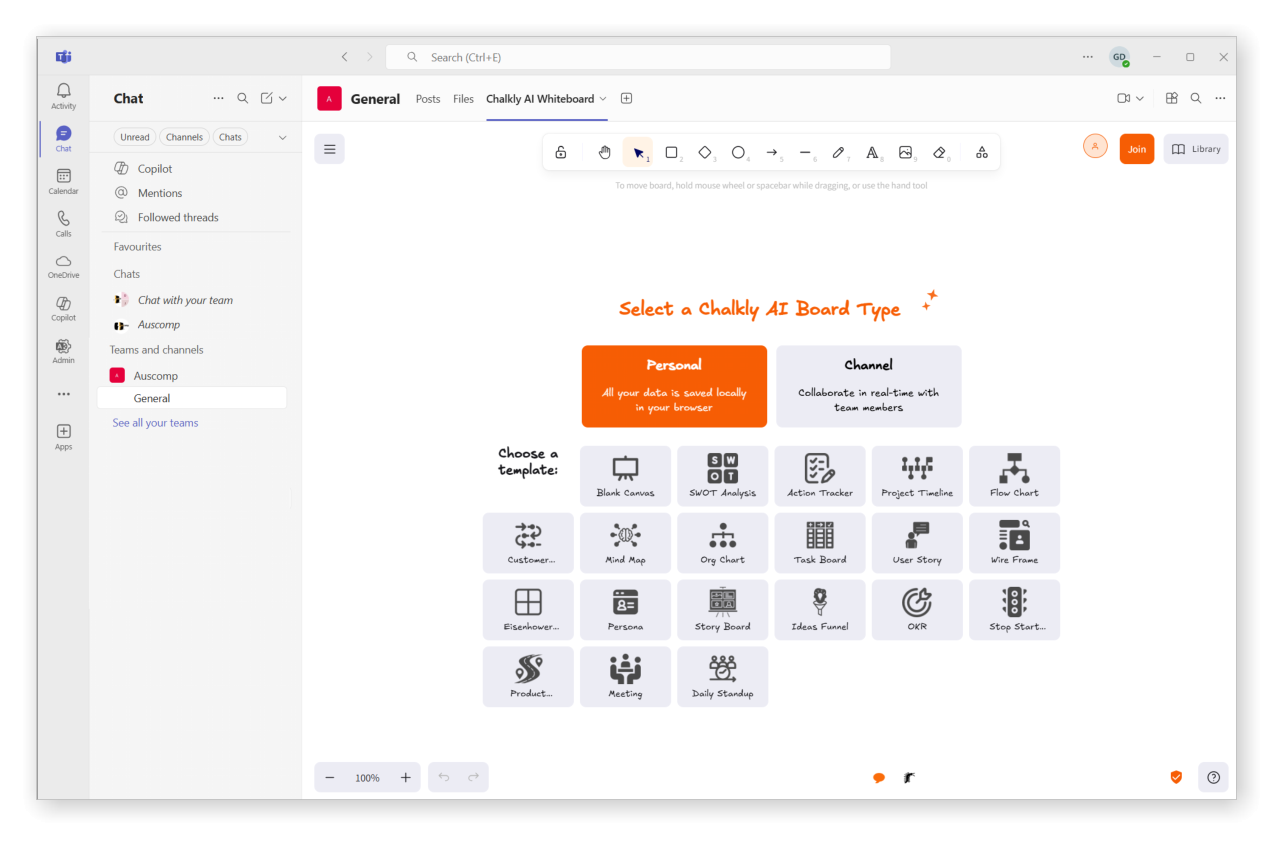
Task: Reset zoom via the 100% label
Action: pyautogui.click(x=367, y=778)
